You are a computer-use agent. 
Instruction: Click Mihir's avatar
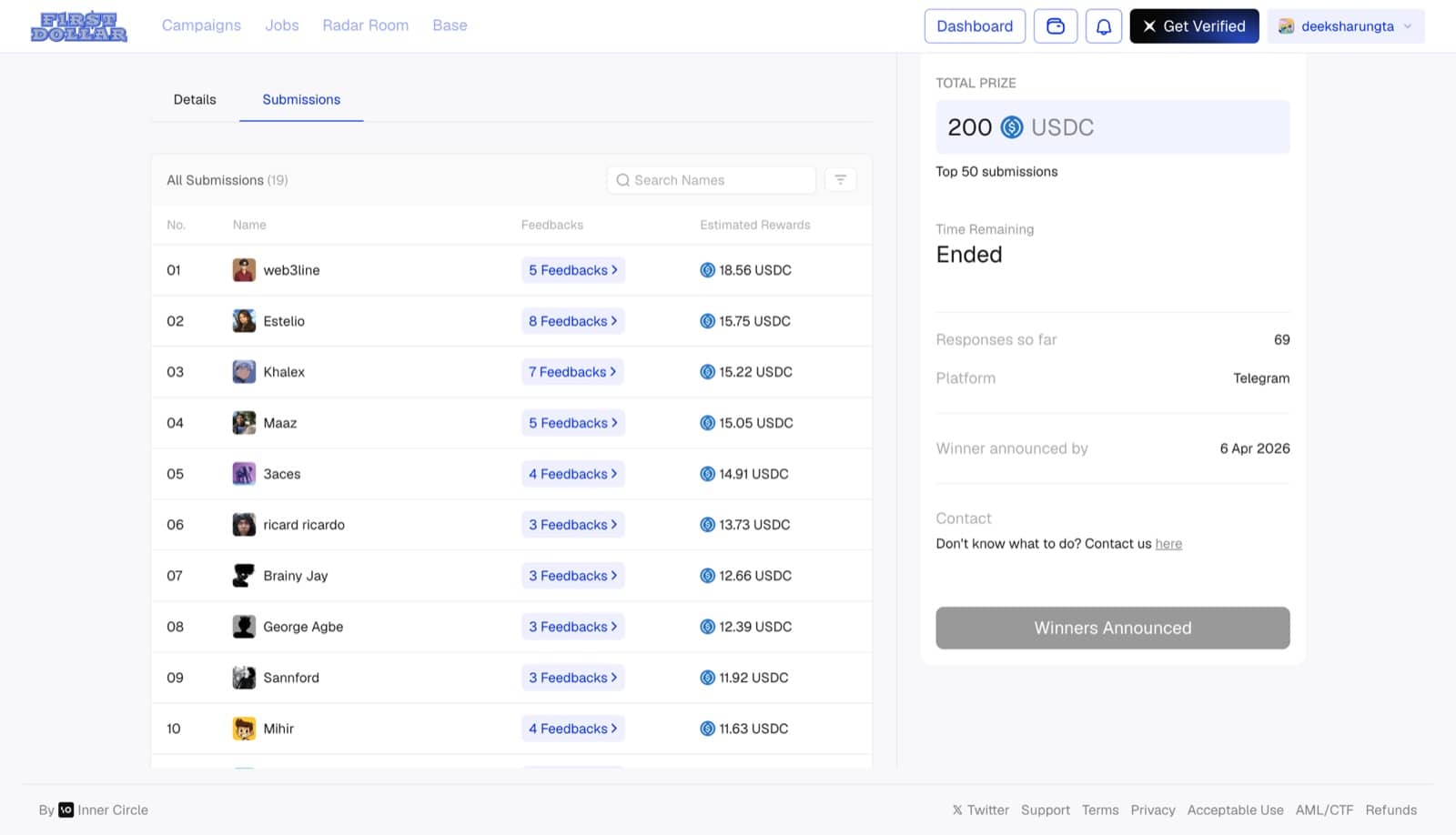click(244, 729)
